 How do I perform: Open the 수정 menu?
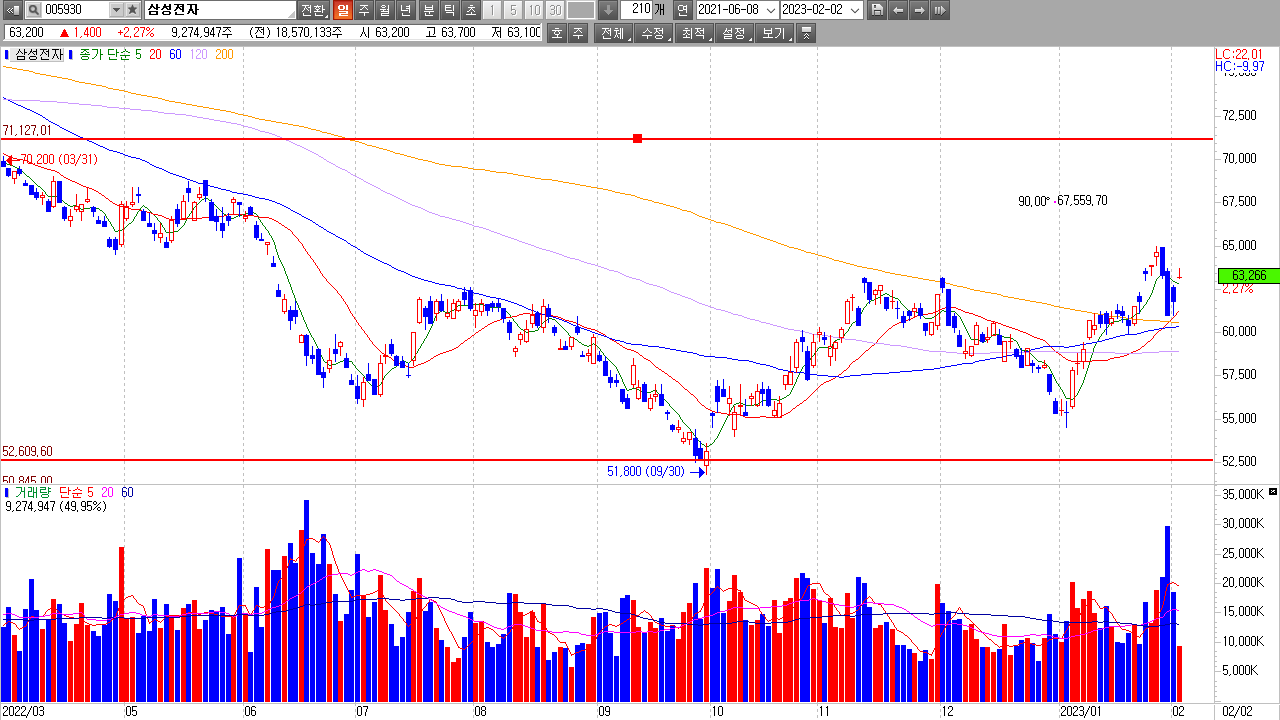(x=654, y=33)
